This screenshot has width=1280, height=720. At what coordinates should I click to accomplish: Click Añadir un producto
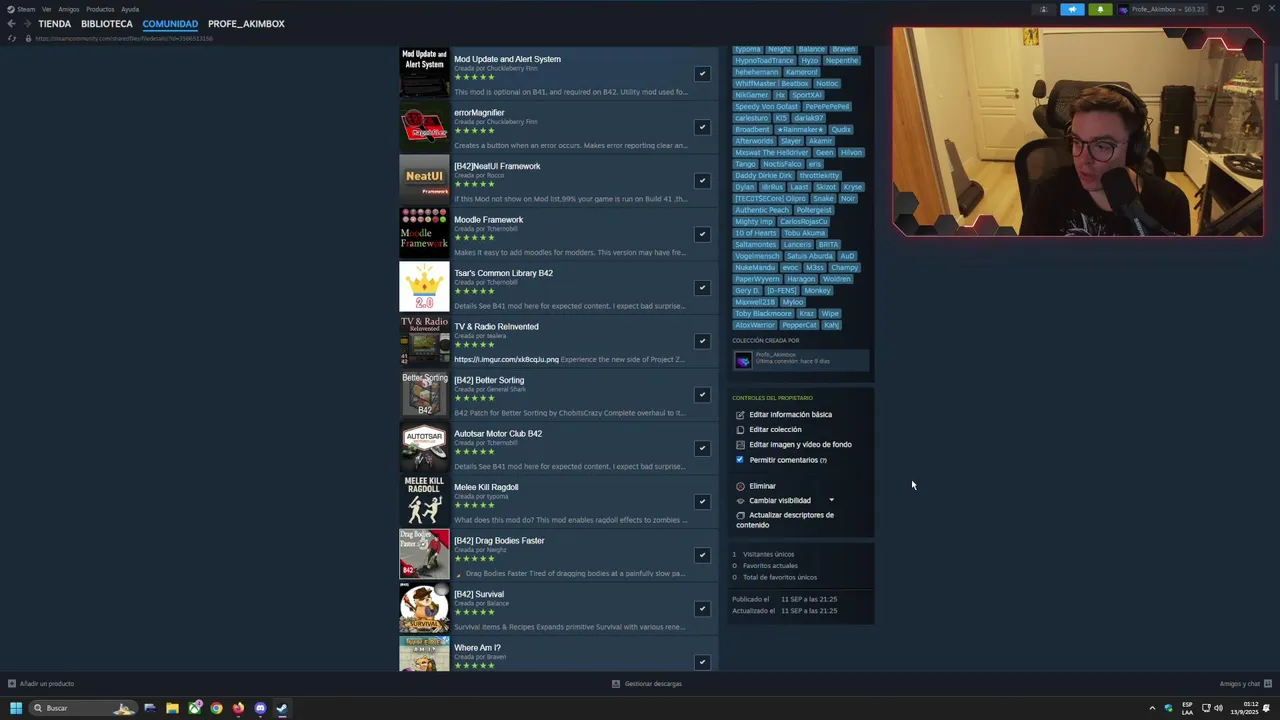coord(40,684)
